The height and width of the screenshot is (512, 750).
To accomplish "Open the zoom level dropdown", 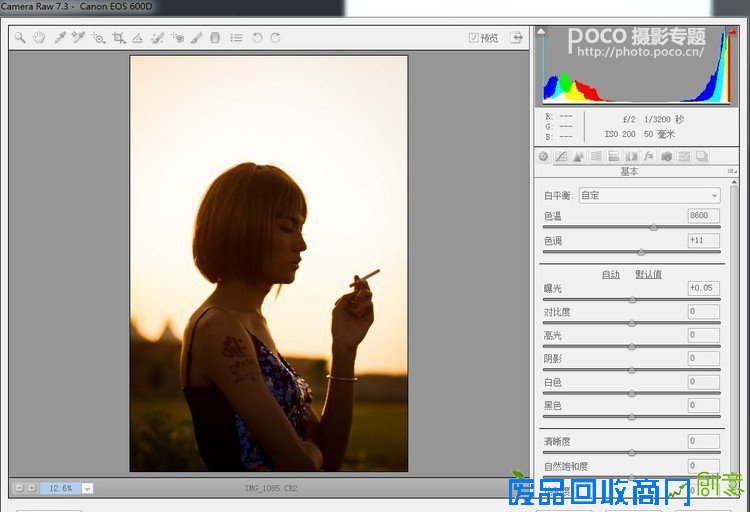I will coord(87,488).
